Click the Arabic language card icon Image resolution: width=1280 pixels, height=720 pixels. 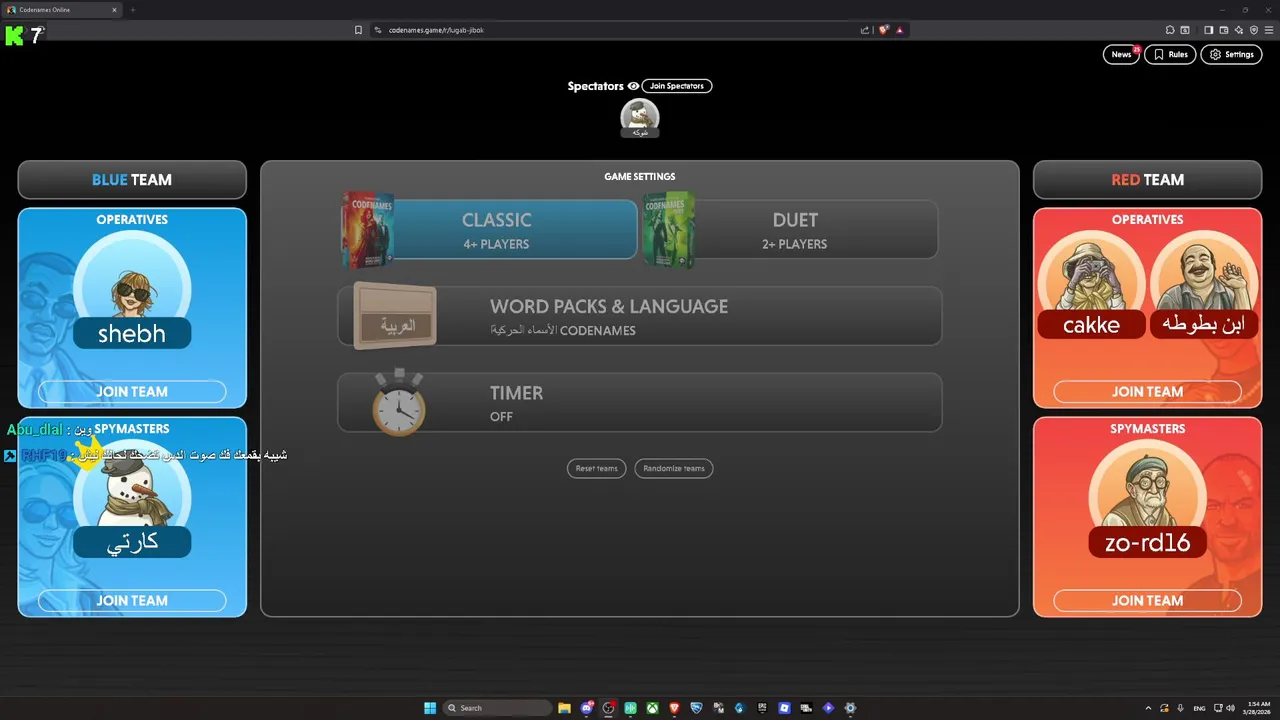click(x=396, y=318)
